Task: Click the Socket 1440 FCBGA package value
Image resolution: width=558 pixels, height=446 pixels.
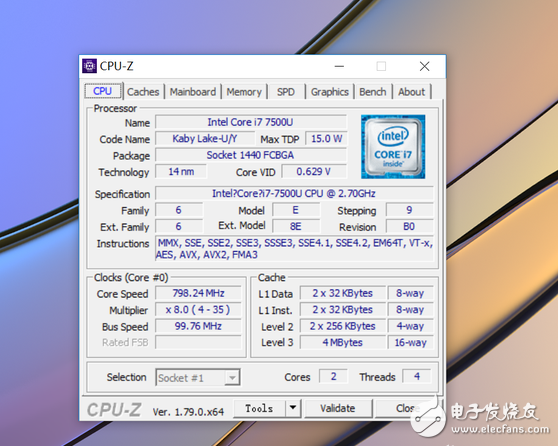Action: click(251, 155)
